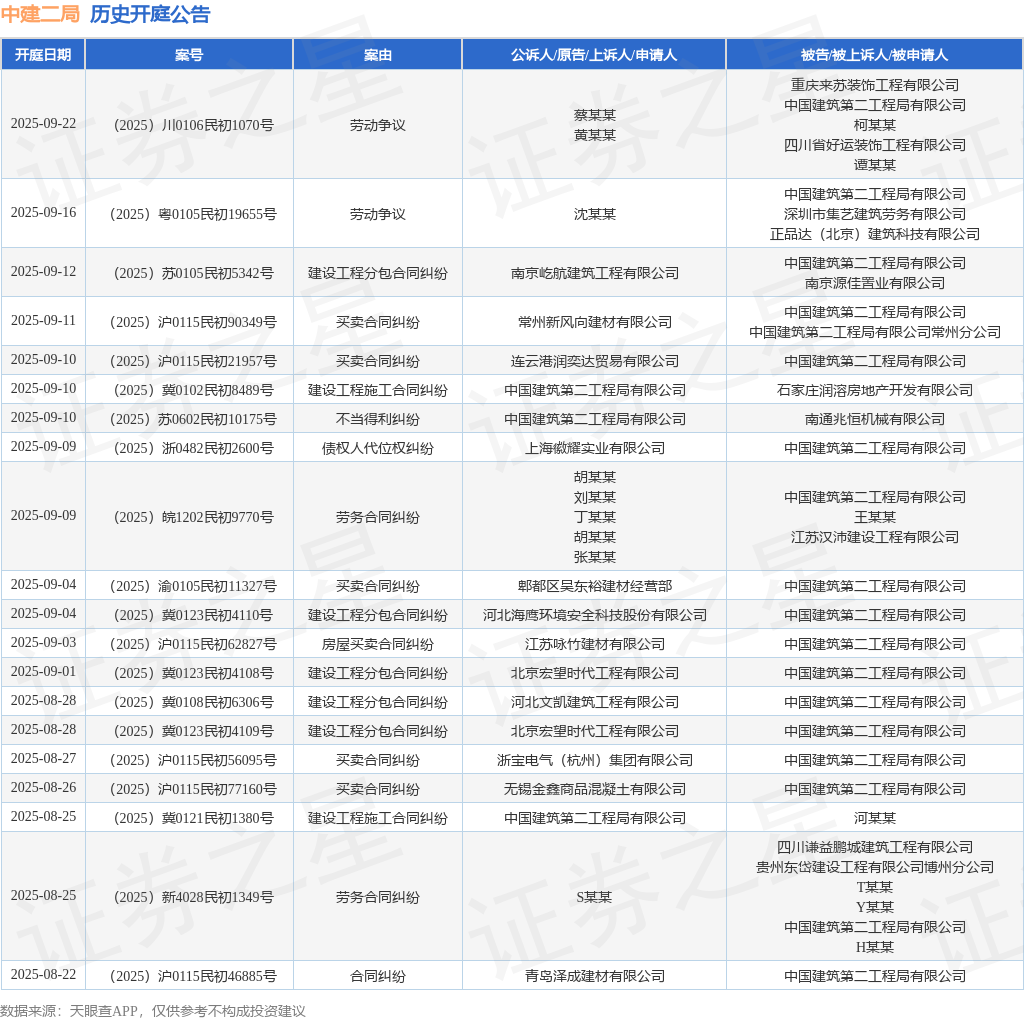Viewport: 1024px width, 1020px height.
Task: Click case cause 不当得利纠纷
Action: click(377, 419)
